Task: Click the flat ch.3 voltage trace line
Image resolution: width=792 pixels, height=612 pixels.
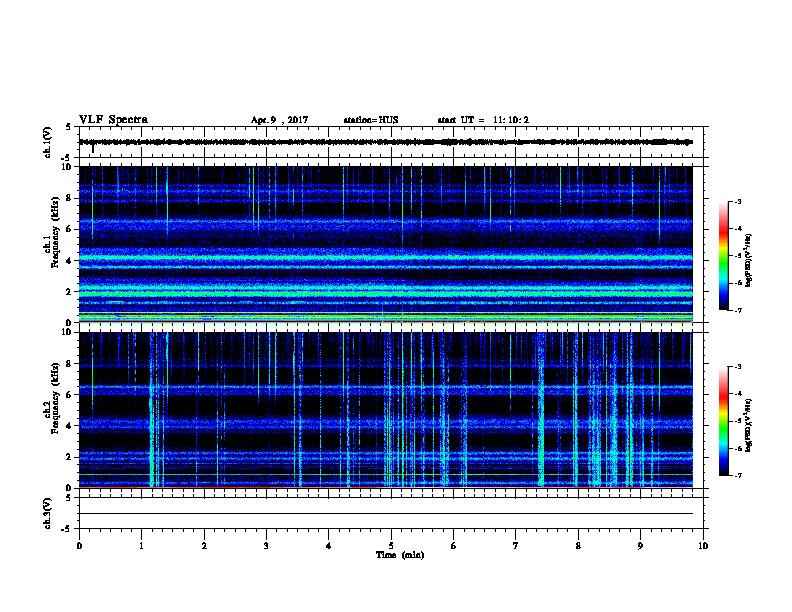Action: (386, 514)
